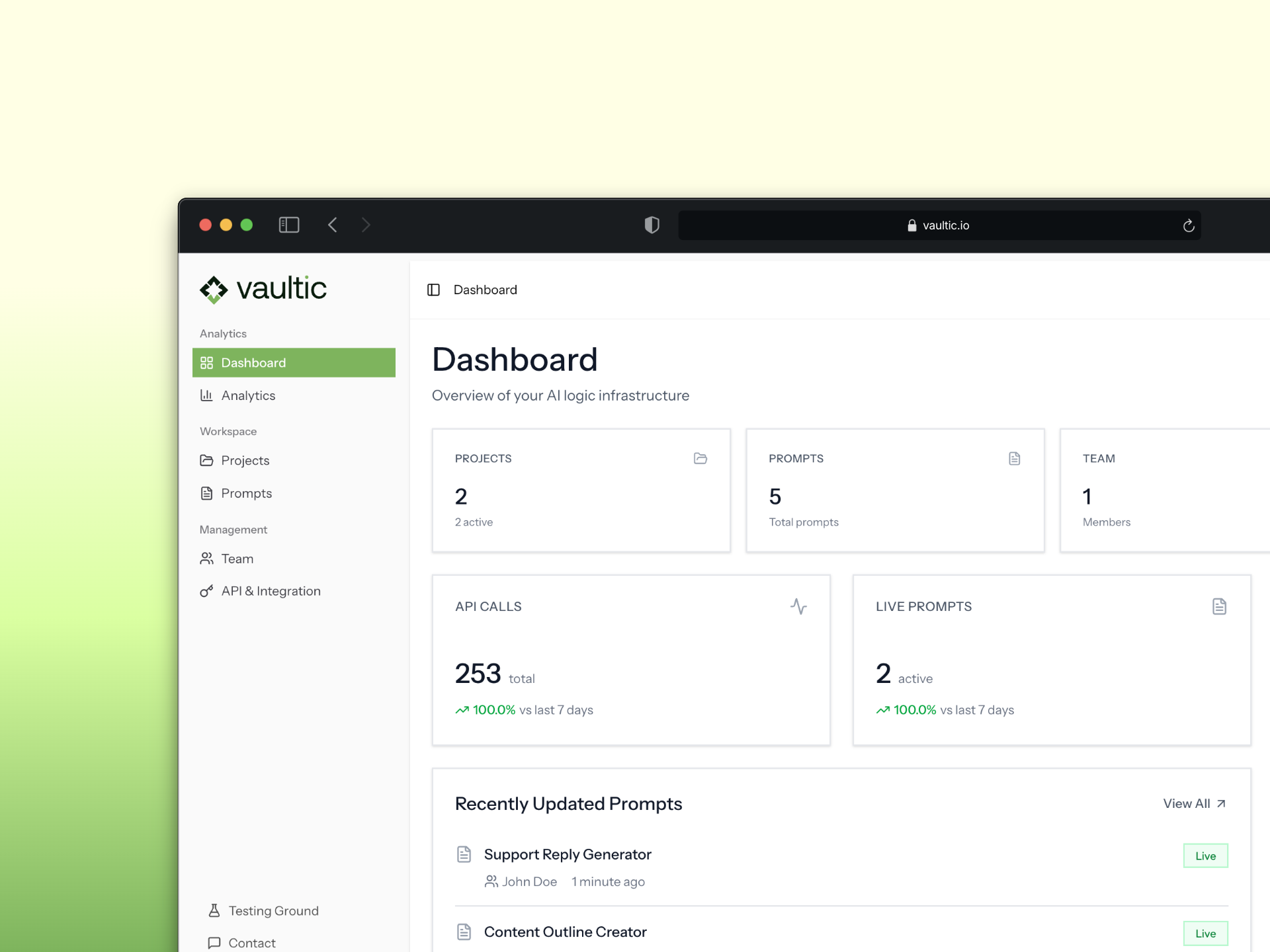The height and width of the screenshot is (952, 1270).
Task: Click the document icon on the Live Prompts card
Action: 1220,606
